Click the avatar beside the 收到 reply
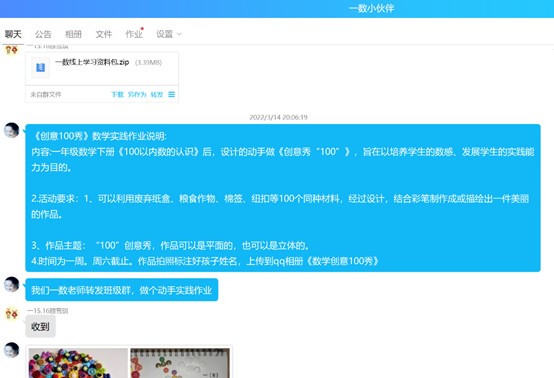 (12, 314)
